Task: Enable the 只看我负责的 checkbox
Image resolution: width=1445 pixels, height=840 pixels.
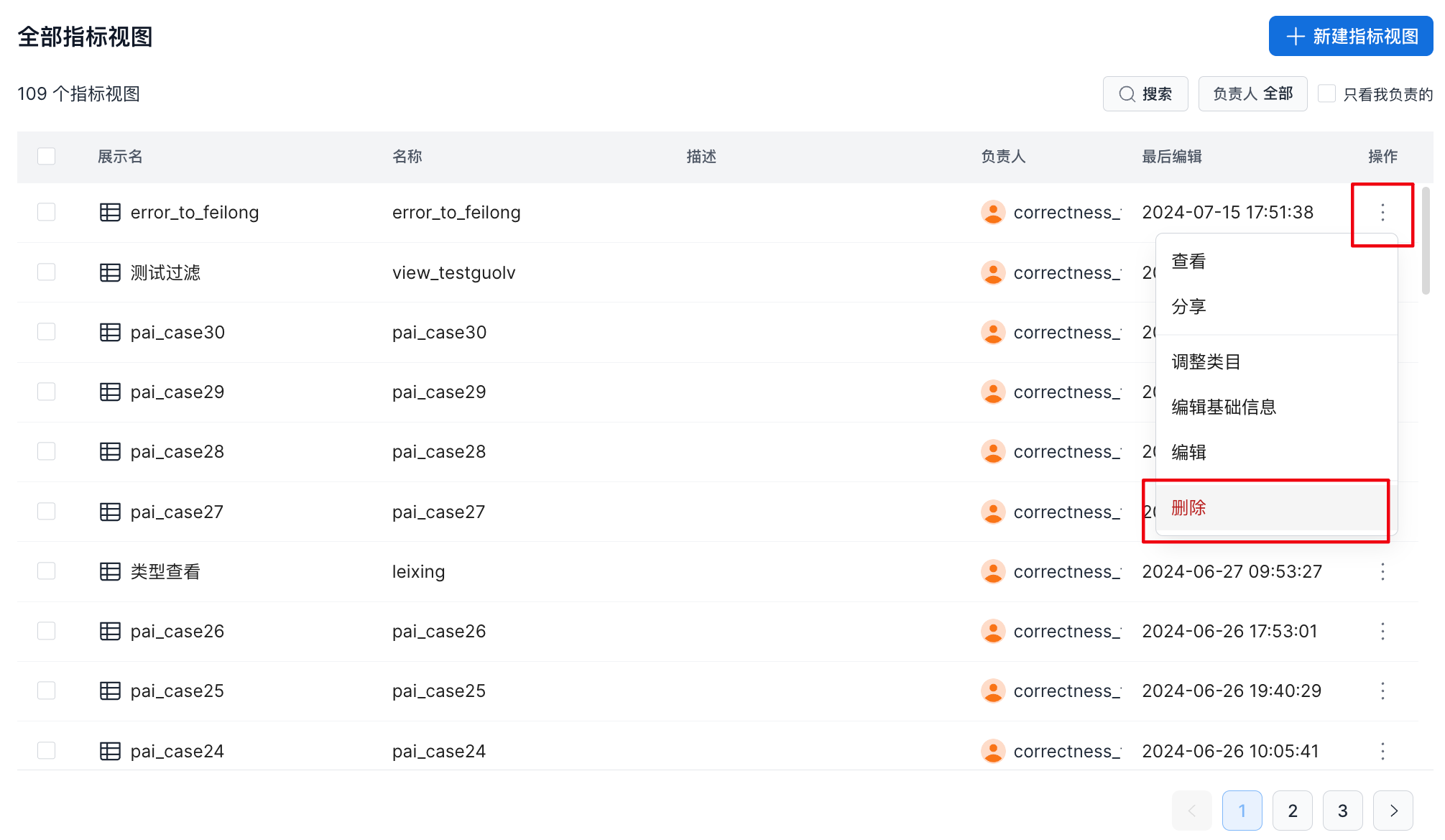Action: 1327,94
